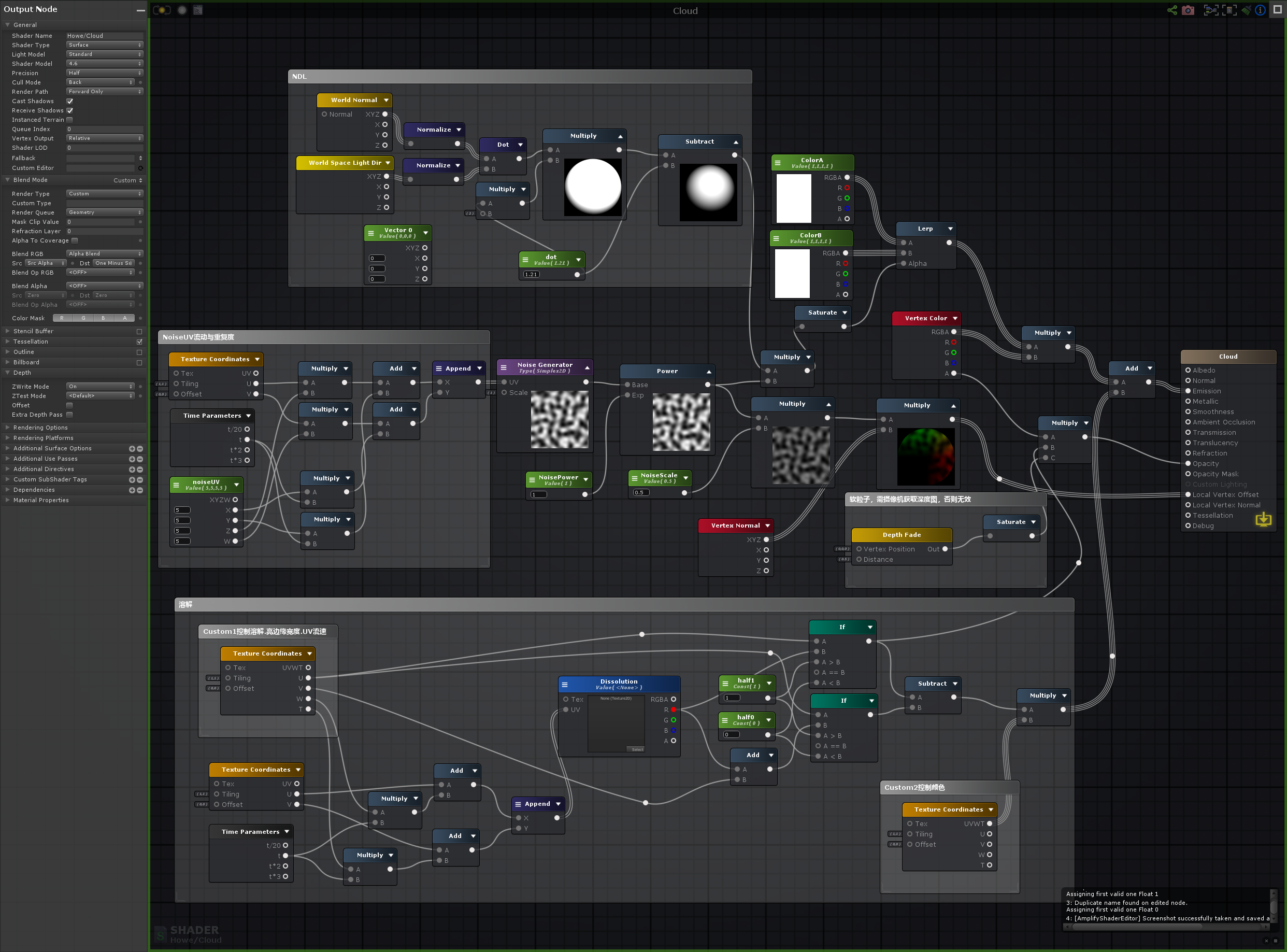
Task: Take a screenshot with the camera icon
Action: pos(1188,10)
